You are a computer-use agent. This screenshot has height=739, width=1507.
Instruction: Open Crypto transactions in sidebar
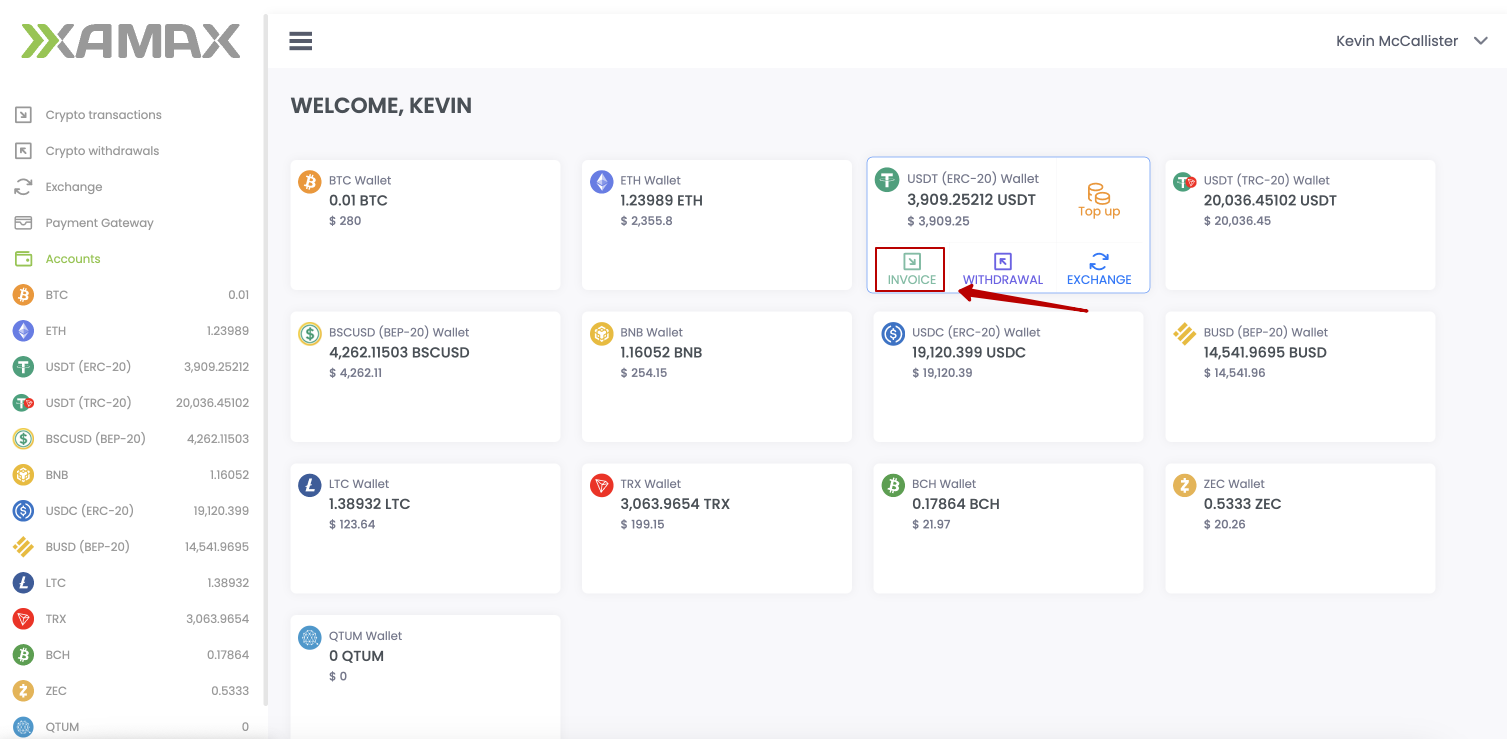[103, 115]
